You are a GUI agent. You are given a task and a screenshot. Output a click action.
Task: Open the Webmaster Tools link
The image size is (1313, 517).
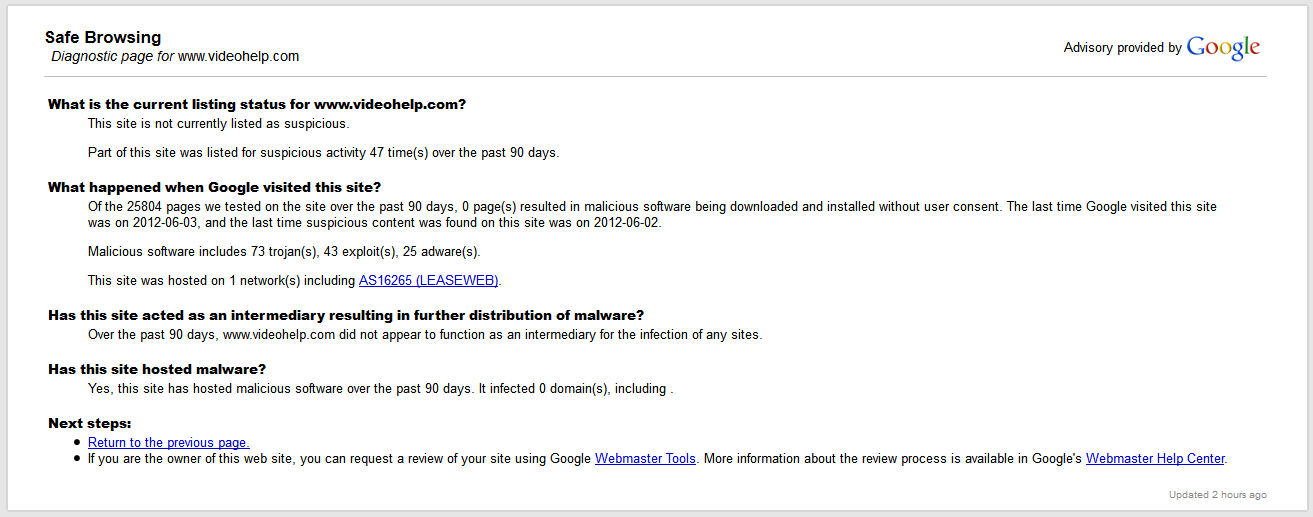click(x=645, y=459)
